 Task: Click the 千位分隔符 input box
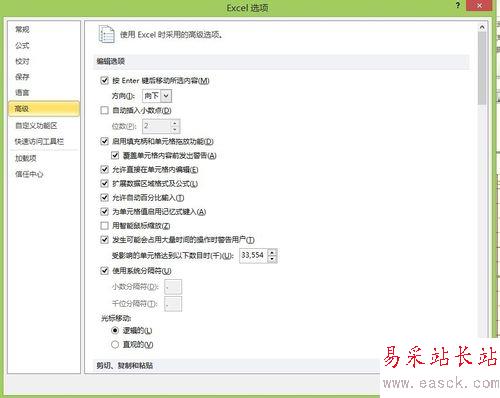coord(173,304)
